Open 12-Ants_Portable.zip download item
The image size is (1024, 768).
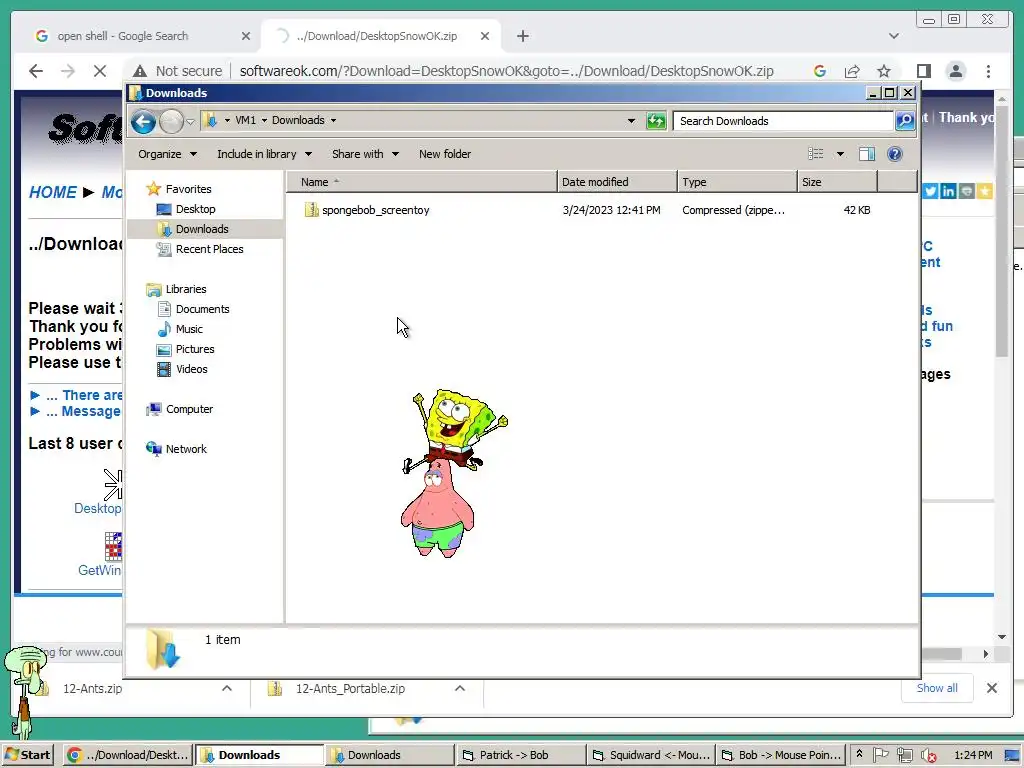350,688
